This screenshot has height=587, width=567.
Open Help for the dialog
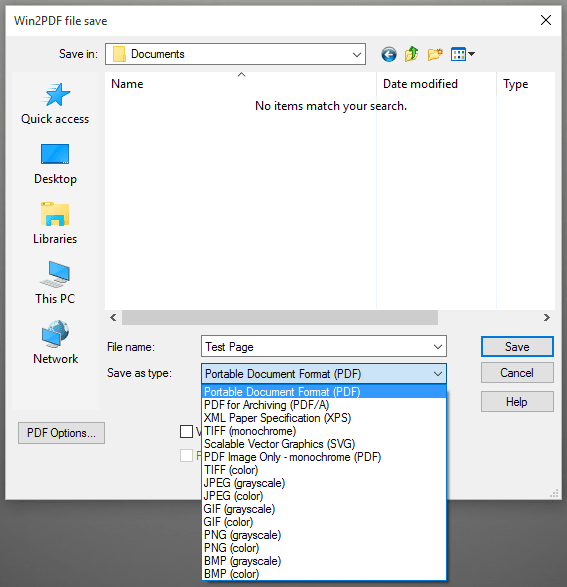[x=517, y=402]
